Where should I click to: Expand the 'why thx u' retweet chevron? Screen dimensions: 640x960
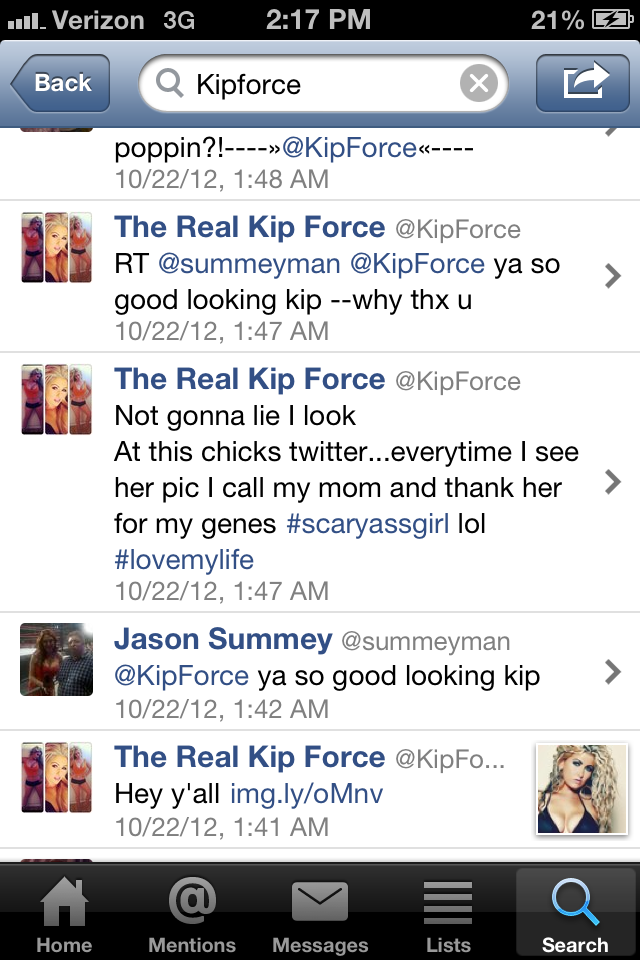tap(612, 276)
